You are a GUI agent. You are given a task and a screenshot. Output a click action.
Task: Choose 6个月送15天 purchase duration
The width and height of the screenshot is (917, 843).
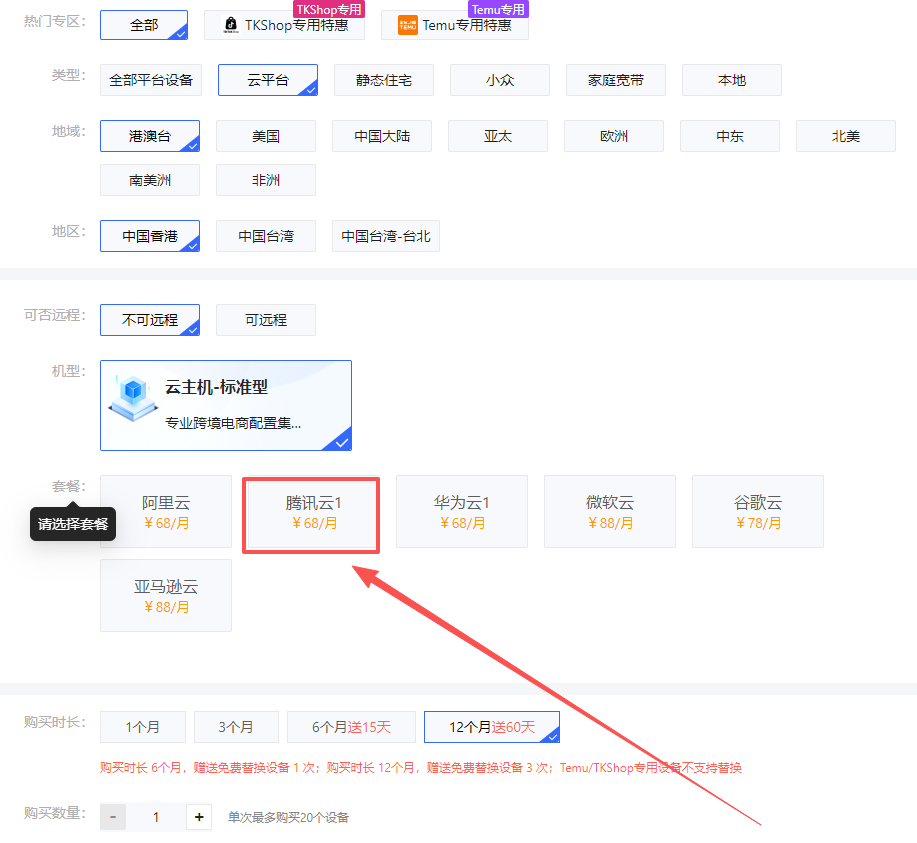click(351, 727)
